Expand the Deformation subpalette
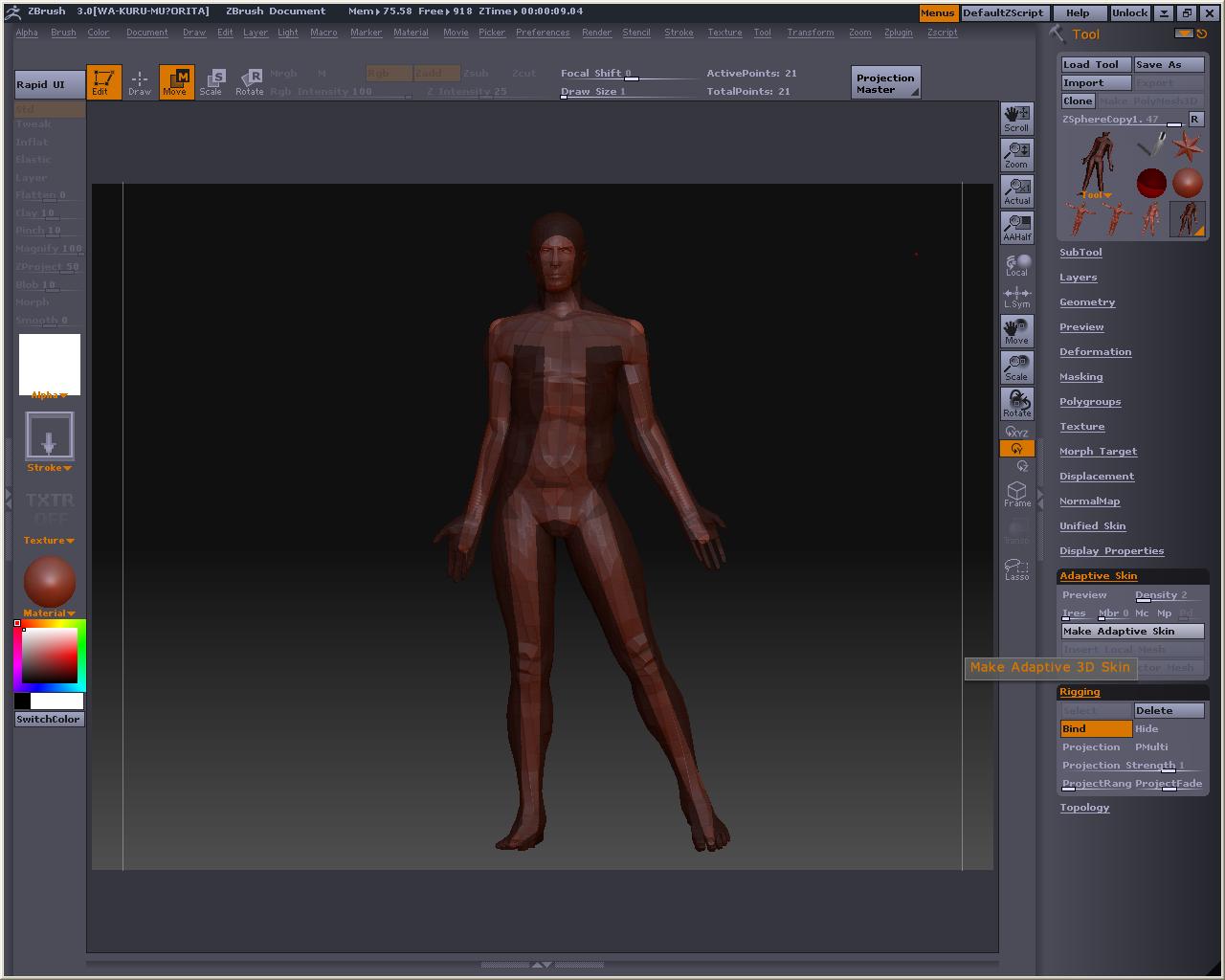This screenshot has height=980, width=1225. [x=1095, y=352]
